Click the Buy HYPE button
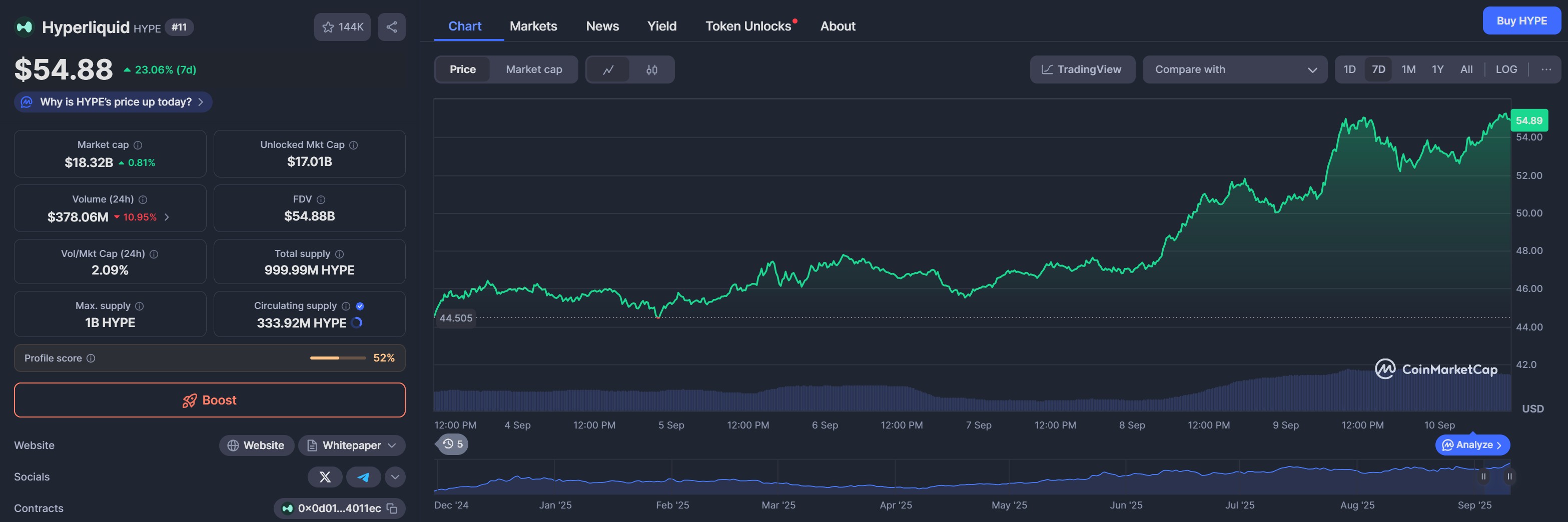Viewport: 1568px width, 522px height. [1521, 20]
